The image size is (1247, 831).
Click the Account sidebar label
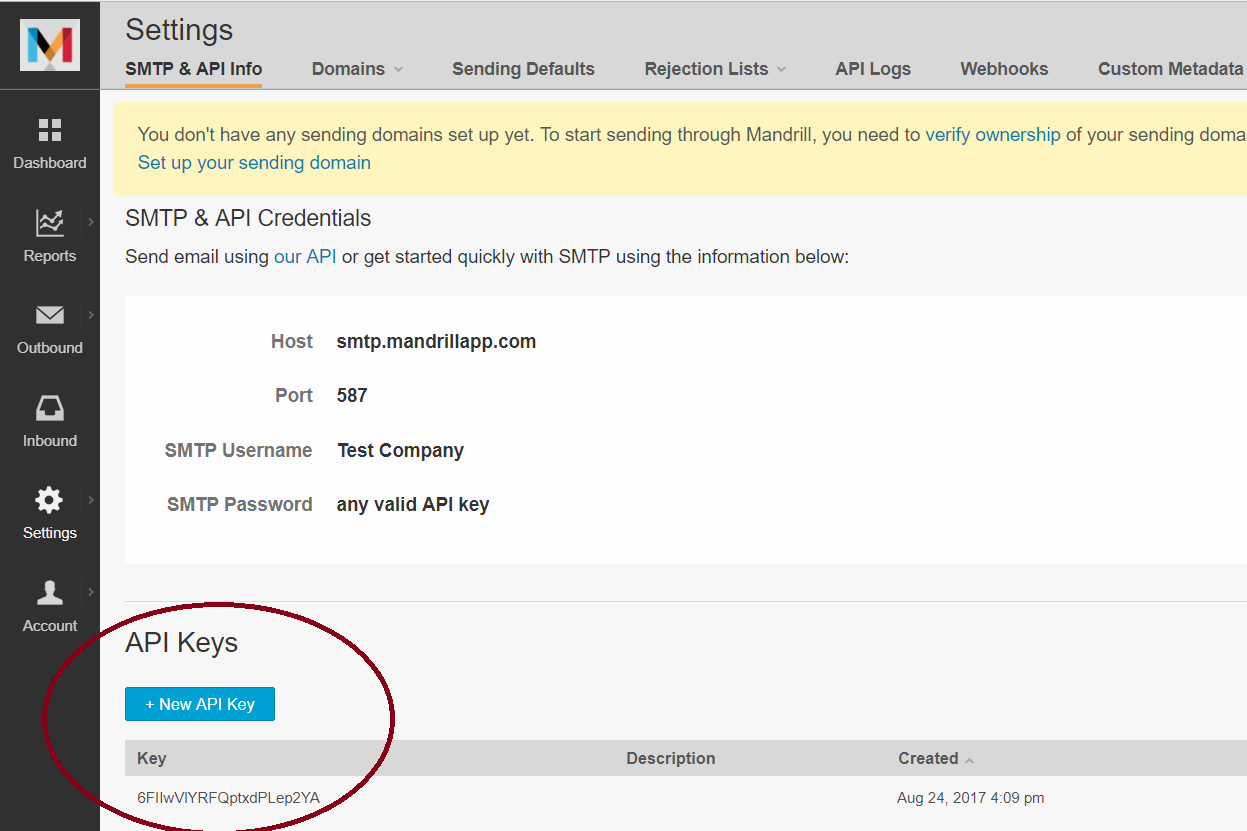point(50,626)
